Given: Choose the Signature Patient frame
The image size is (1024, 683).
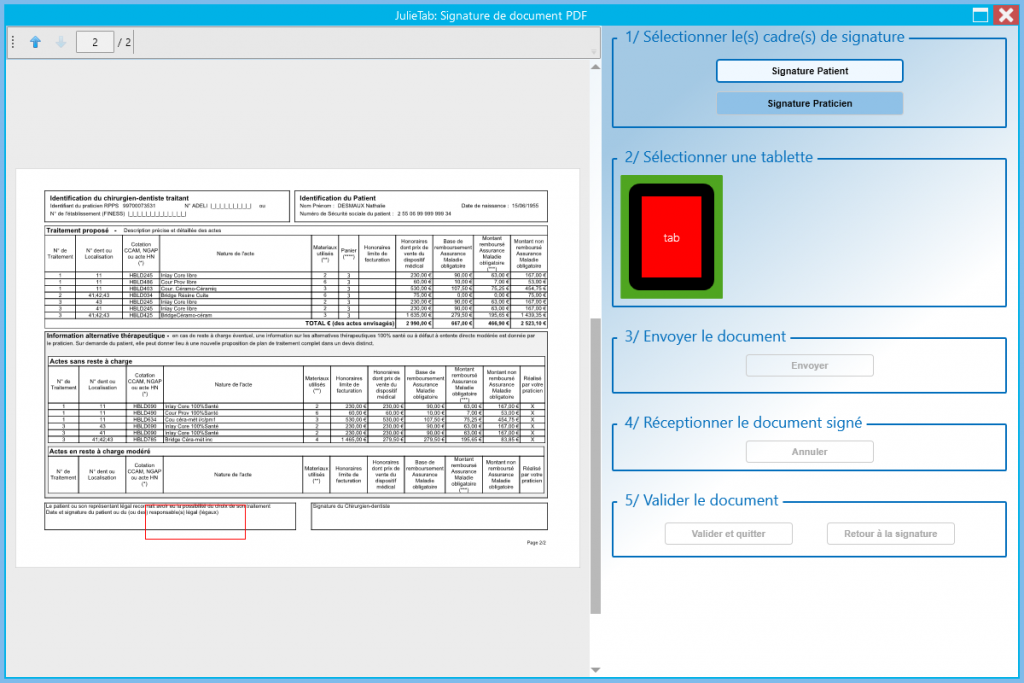Looking at the screenshot, I should 809,71.
